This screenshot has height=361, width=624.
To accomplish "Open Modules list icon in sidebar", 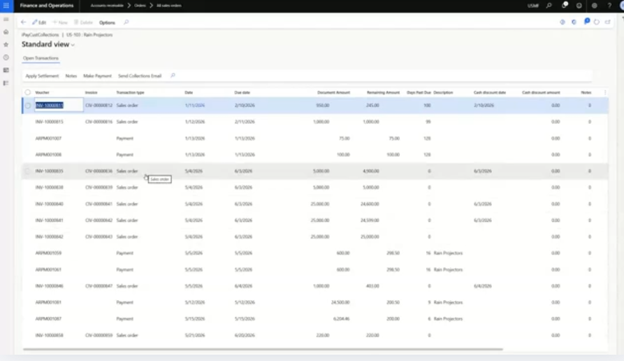I will pos(6,83).
